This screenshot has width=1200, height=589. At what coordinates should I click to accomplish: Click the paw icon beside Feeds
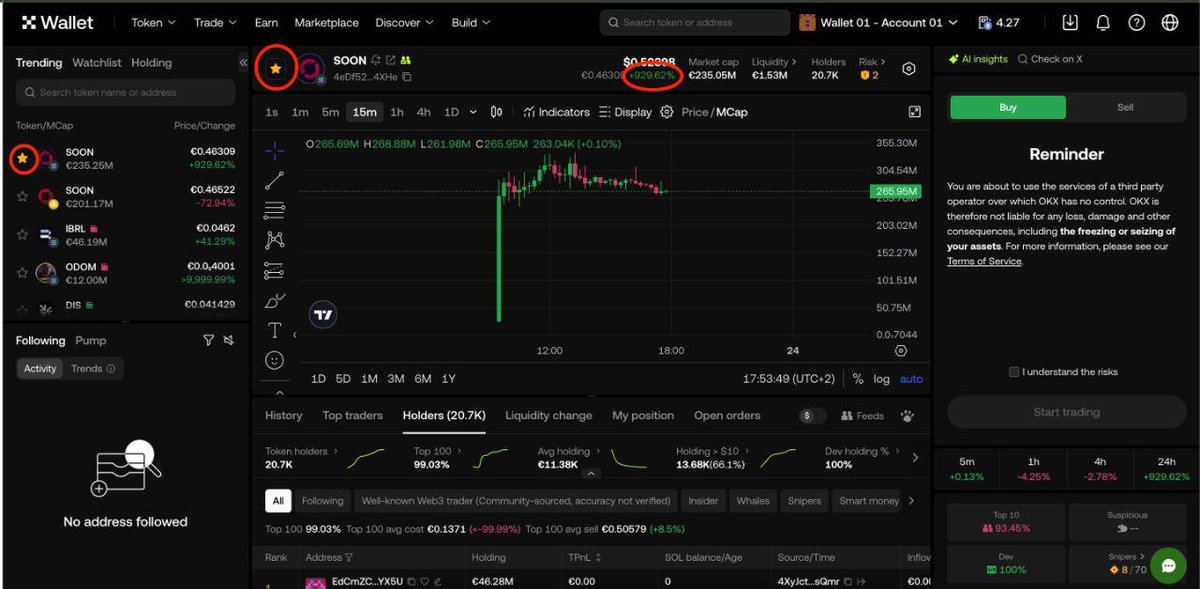coord(907,415)
